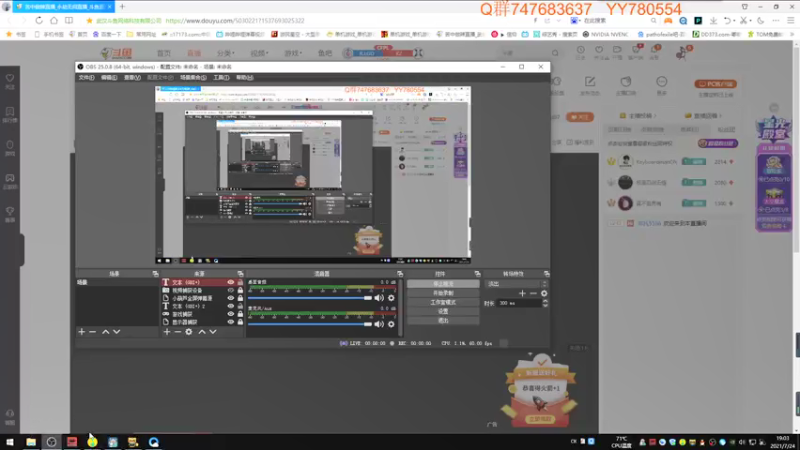Go to the browser home page icon
Screen dimensions: 800x450
coord(54,20)
